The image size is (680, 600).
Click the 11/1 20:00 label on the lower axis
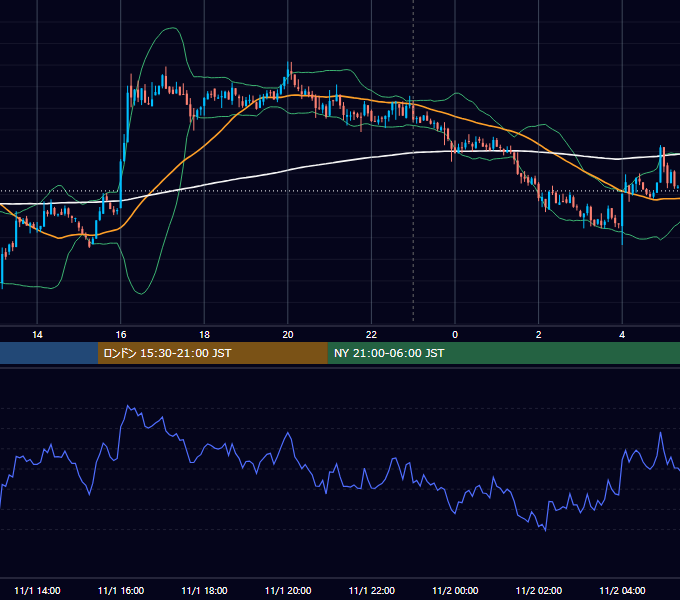288,590
